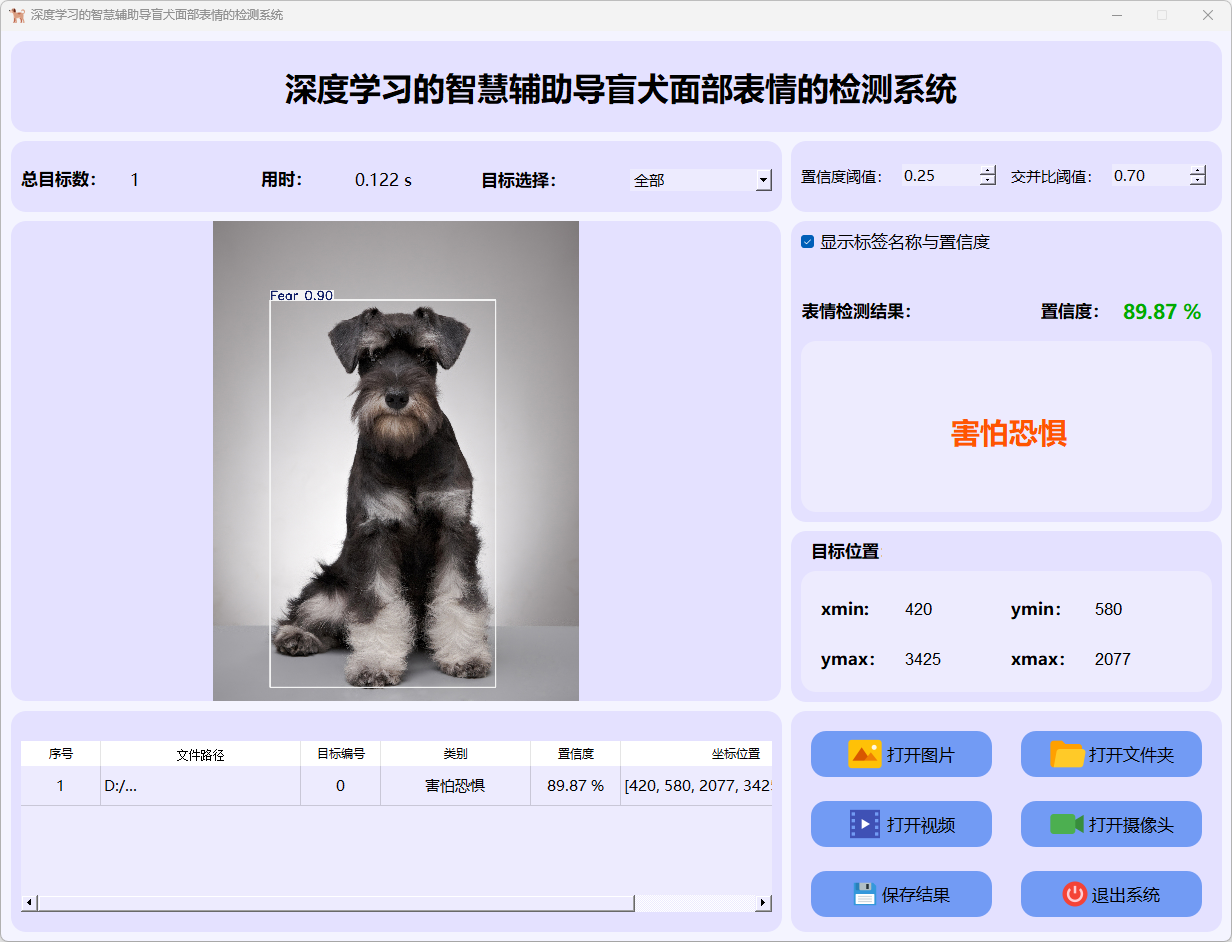Screen dimensions: 1232x942
Task: Click the 文件路径 column header
Action: 200,754
